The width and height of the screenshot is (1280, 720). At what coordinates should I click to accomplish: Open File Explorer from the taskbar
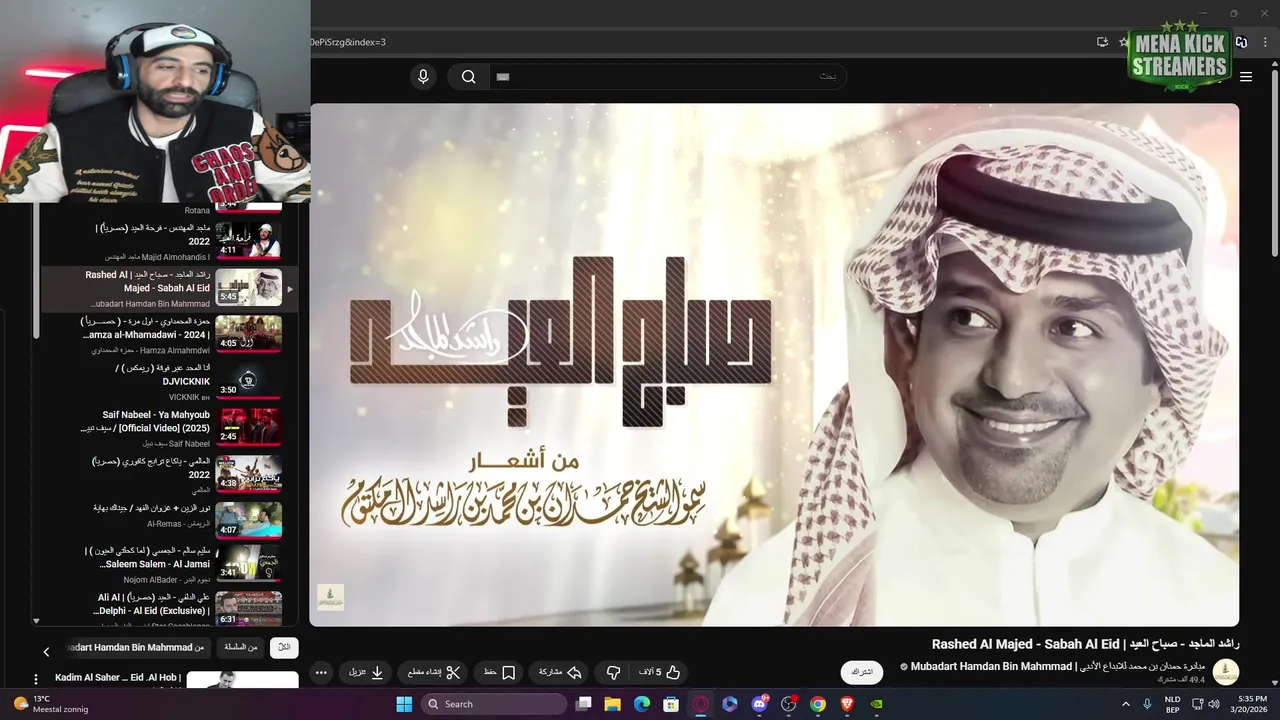613,704
